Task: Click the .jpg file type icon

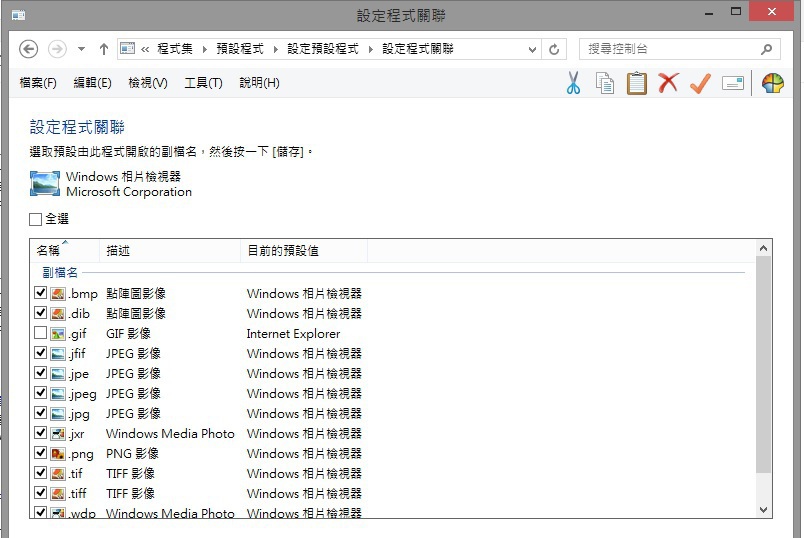Action: (58, 414)
